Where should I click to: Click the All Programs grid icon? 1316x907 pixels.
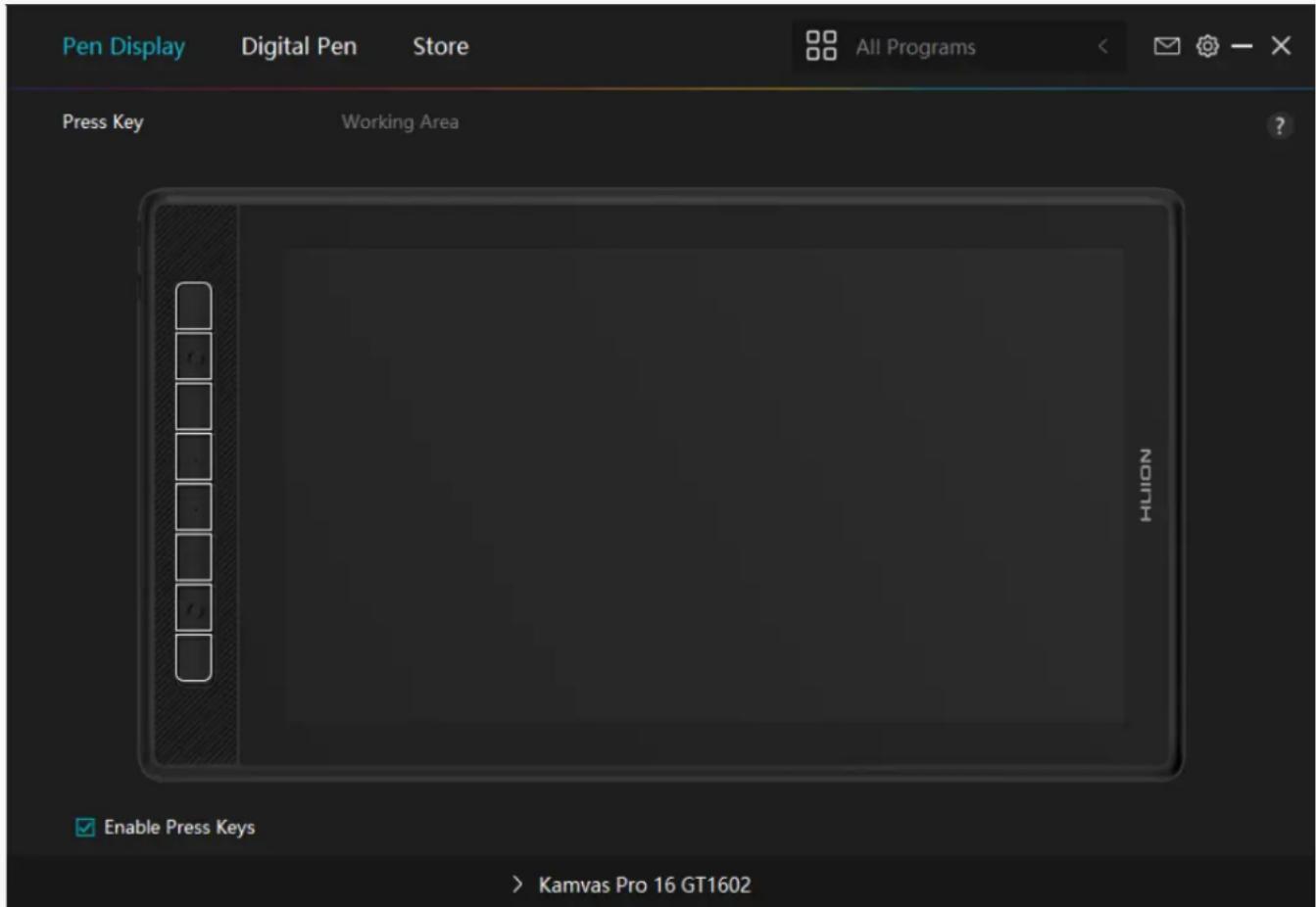coord(821,45)
